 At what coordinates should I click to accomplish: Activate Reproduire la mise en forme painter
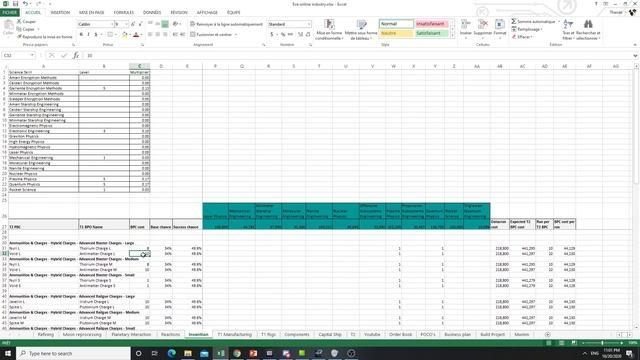(44, 37)
